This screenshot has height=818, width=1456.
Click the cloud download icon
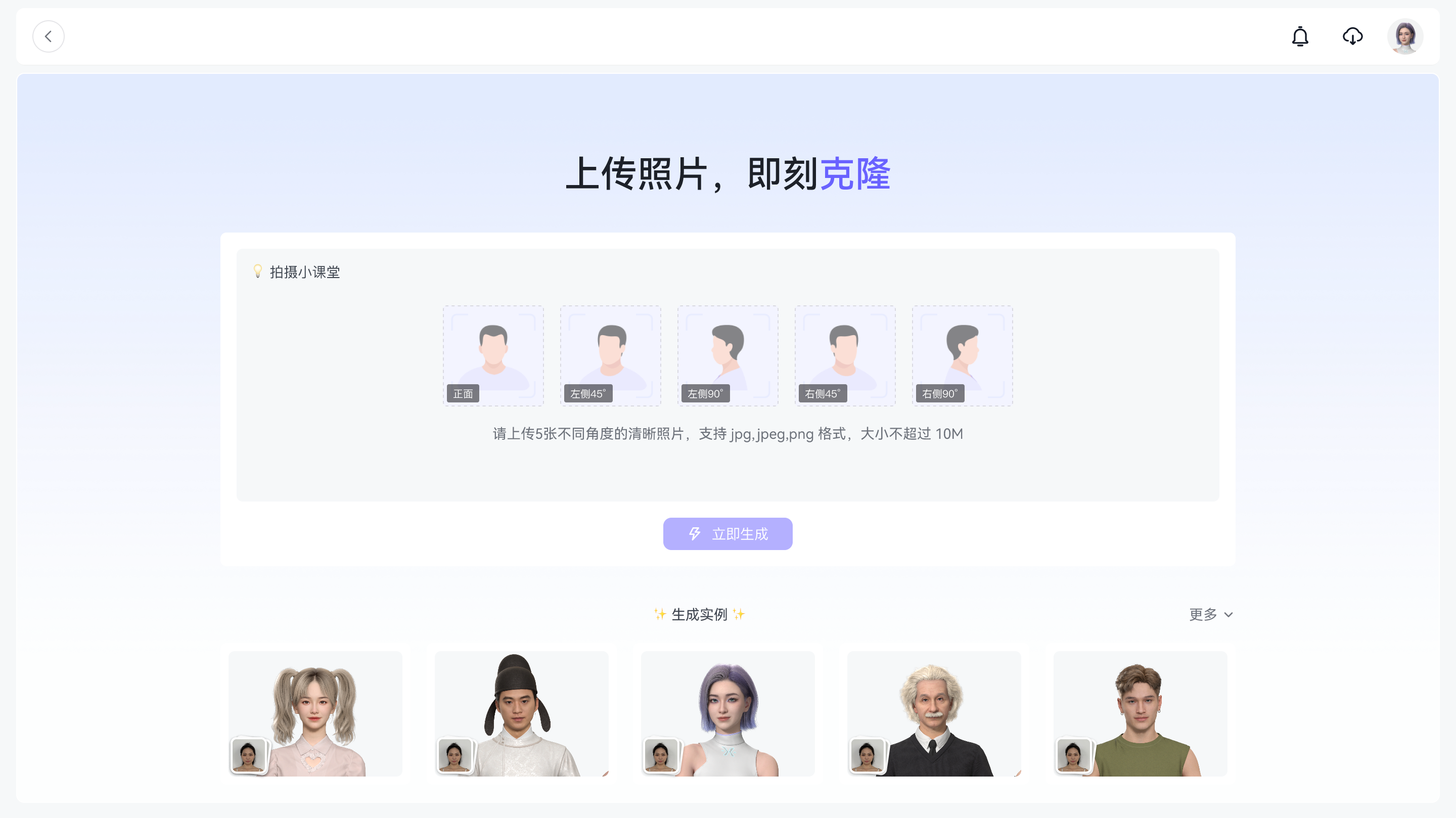[x=1352, y=37]
